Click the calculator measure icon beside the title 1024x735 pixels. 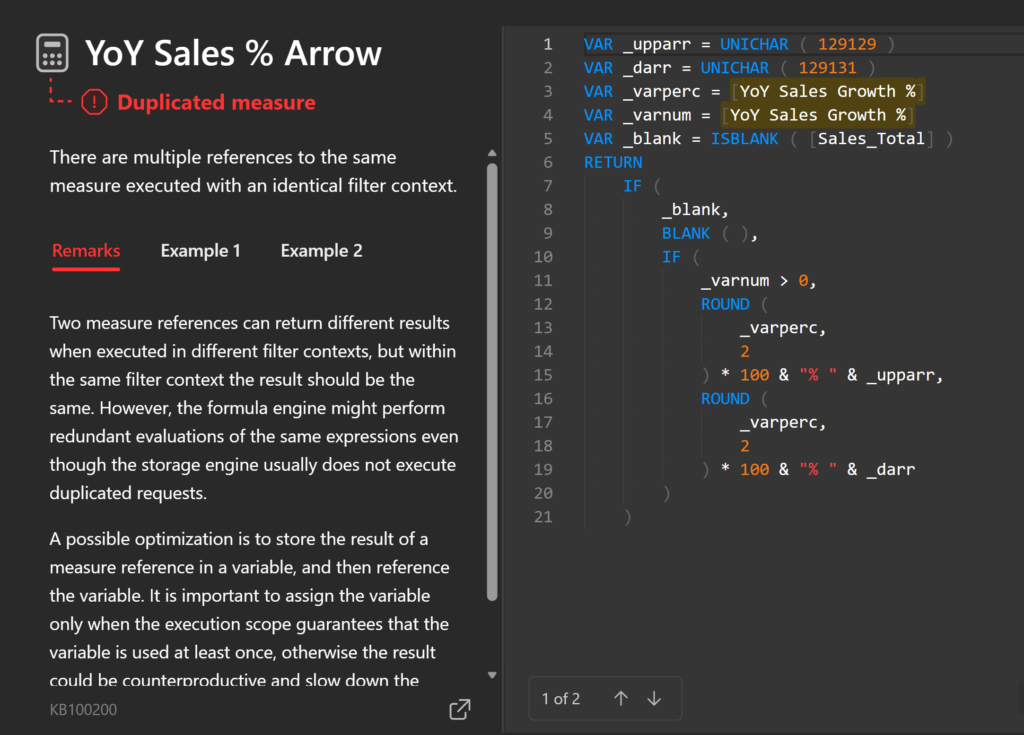[x=52, y=53]
